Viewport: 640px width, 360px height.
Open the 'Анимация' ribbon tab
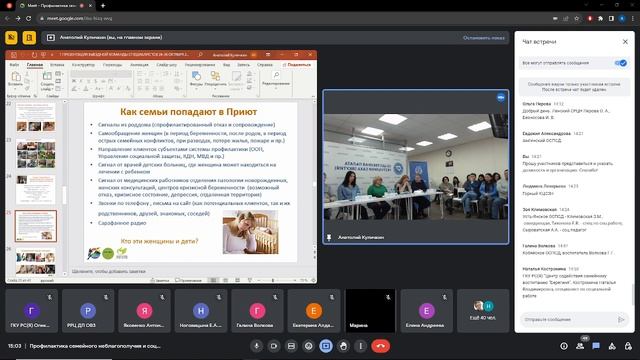pyautogui.click(x=139, y=65)
